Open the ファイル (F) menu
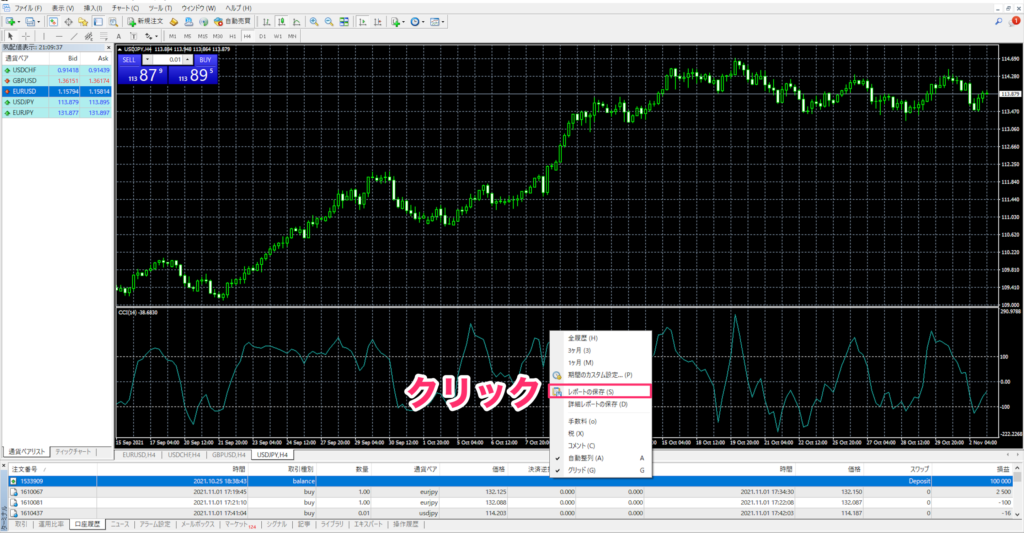The height and width of the screenshot is (533, 1024). tap(28, 8)
